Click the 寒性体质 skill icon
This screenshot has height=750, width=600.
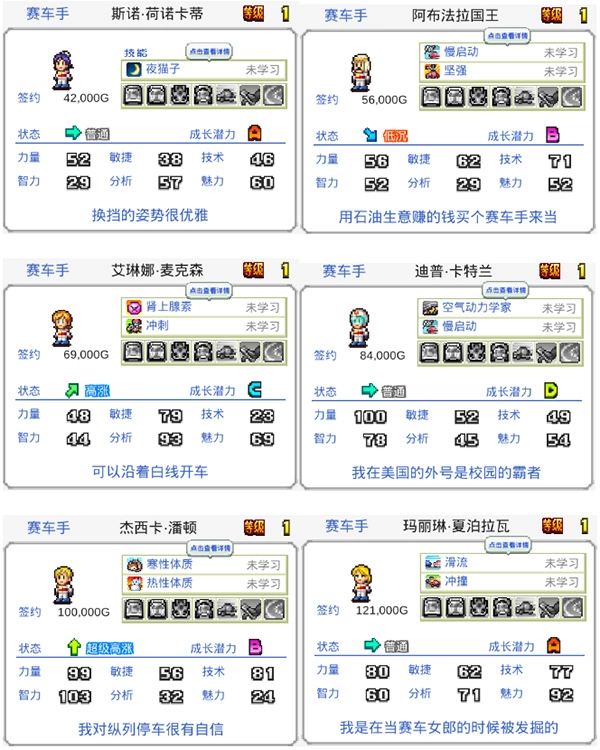[x=135, y=564]
